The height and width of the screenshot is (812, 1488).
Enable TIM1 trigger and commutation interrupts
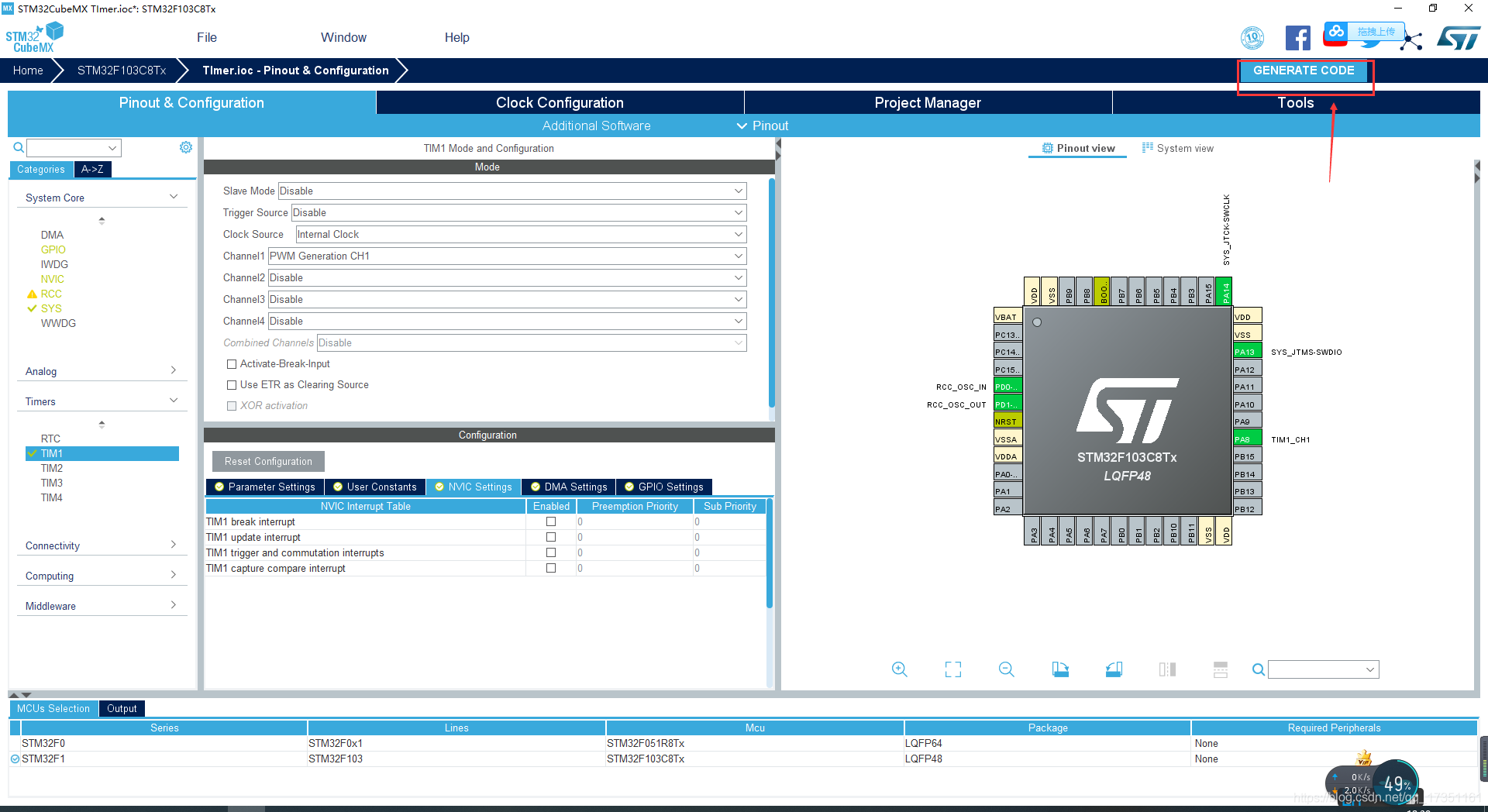pos(551,552)
